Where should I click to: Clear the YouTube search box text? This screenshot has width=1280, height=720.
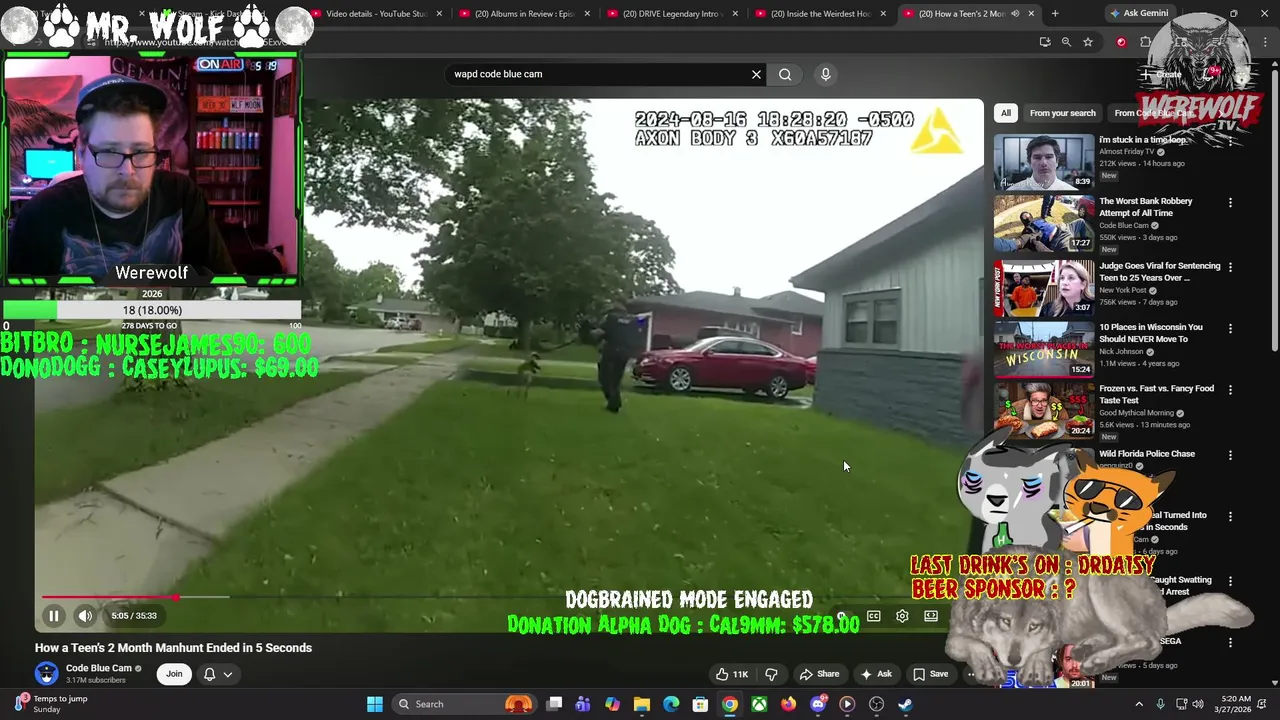point(756,74)
